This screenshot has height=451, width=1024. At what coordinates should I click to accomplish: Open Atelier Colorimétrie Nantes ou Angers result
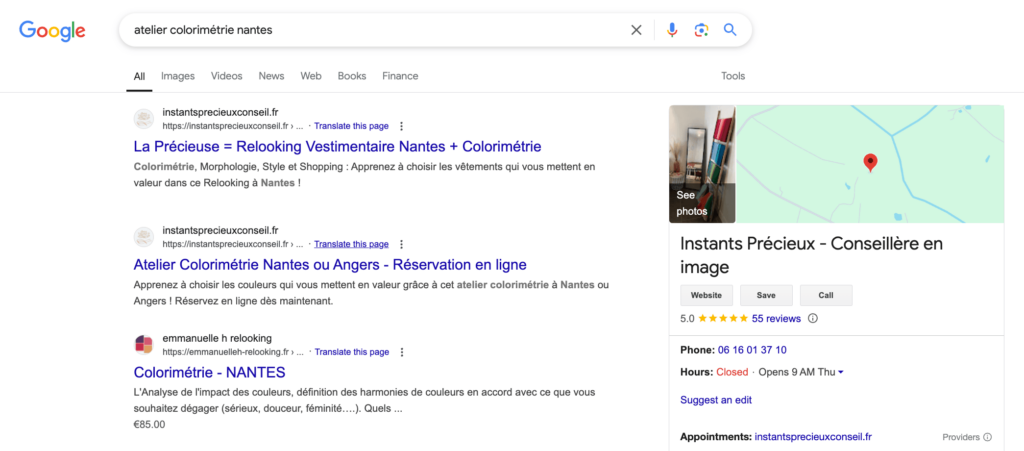click(330, 264)
